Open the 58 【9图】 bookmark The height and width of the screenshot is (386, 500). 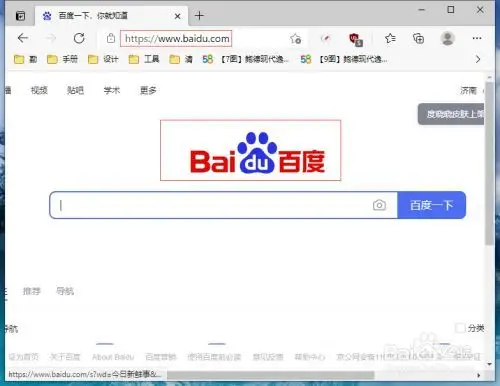[344, 59]
